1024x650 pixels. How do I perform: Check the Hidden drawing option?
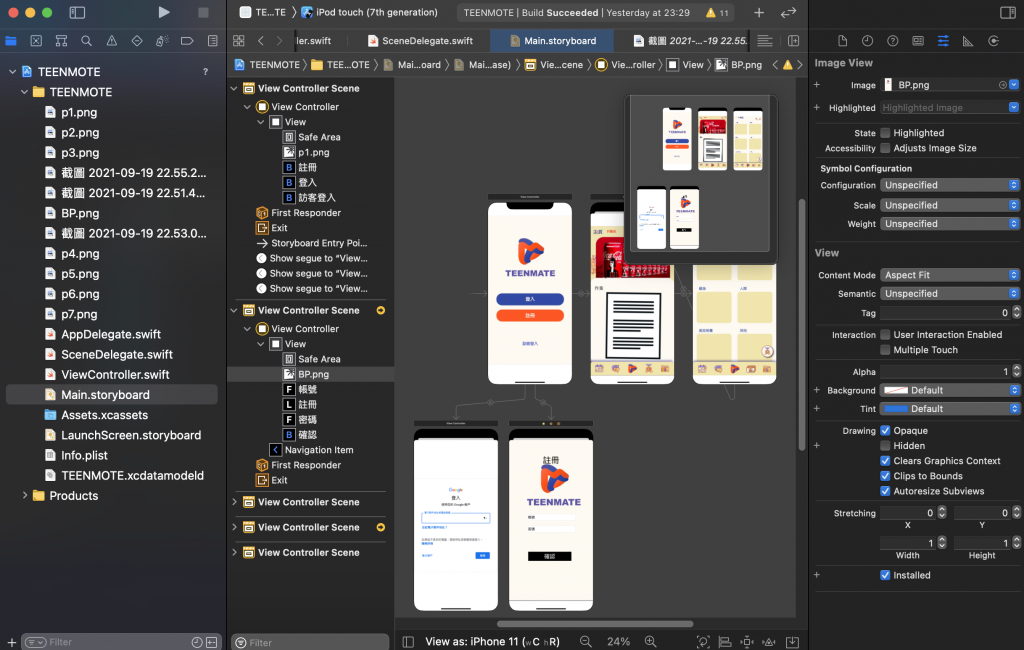tap(885, 446)
